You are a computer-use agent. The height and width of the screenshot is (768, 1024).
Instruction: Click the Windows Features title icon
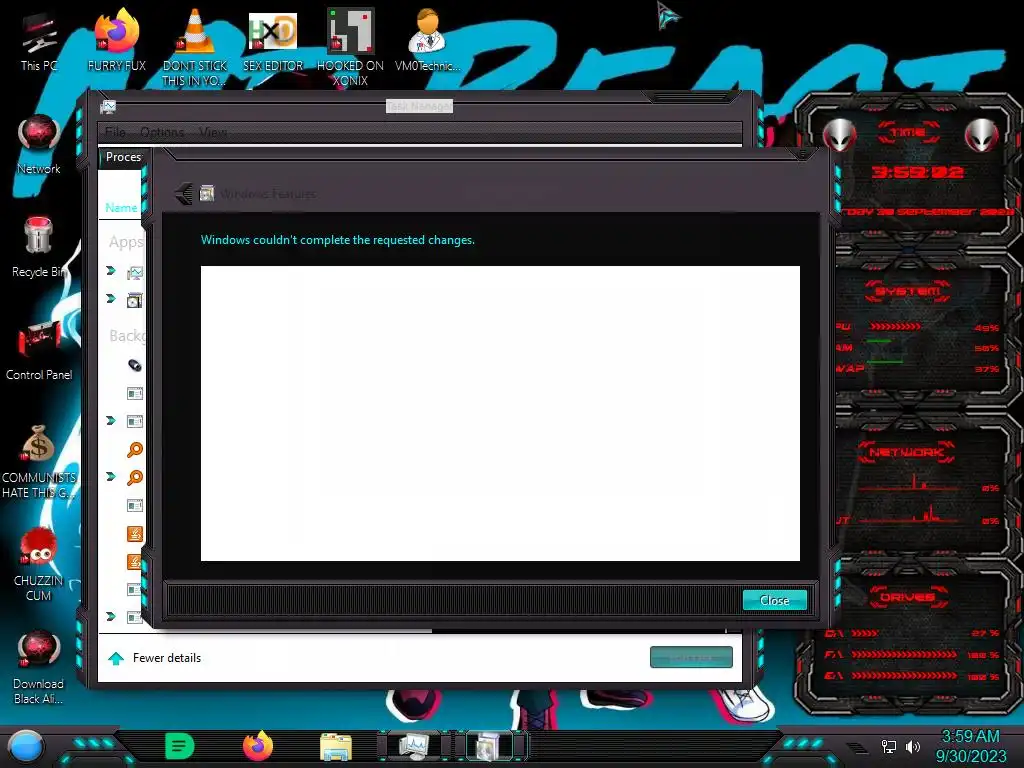point(207,193)
